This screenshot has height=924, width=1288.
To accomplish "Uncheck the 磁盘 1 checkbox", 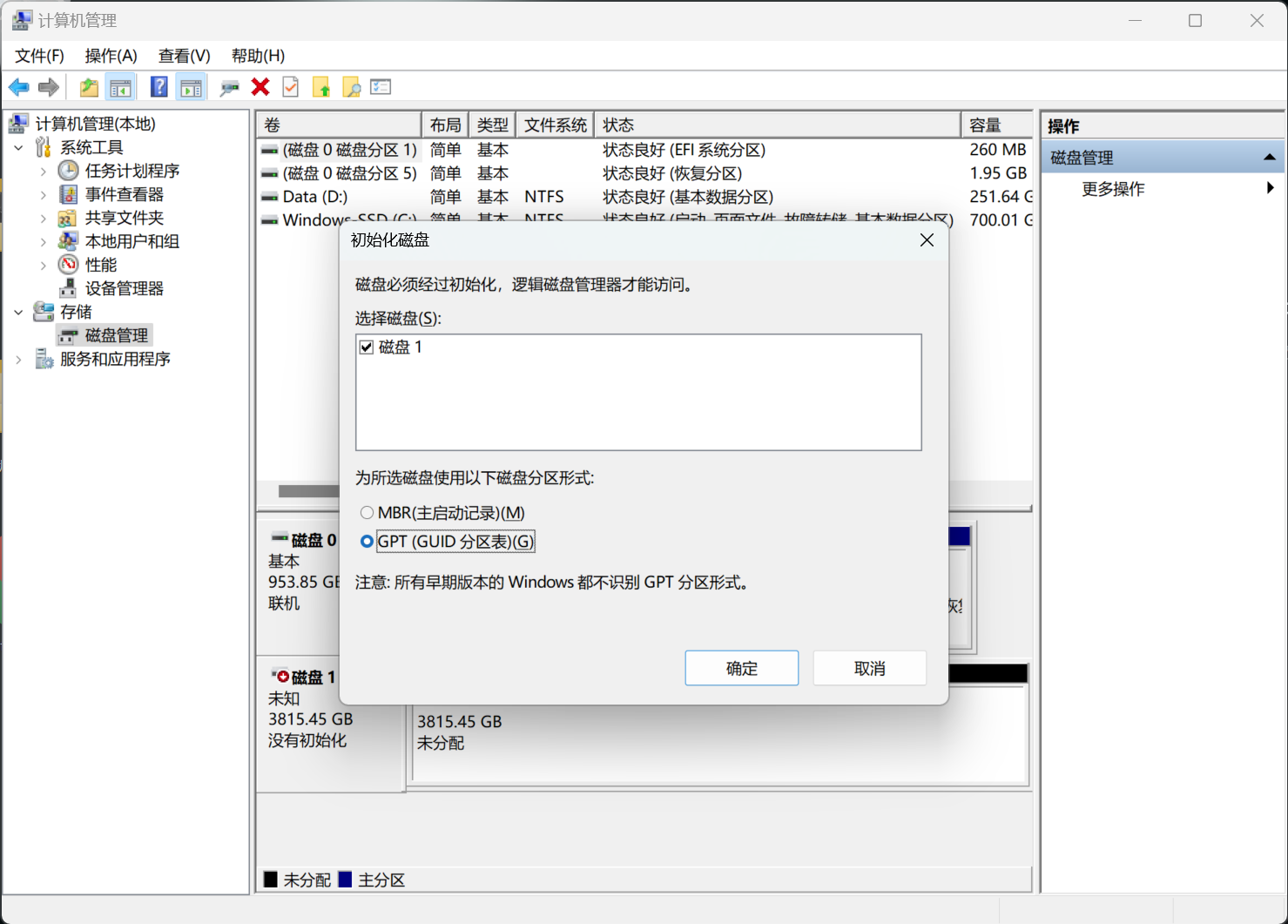I will click(x=367, y=347).
